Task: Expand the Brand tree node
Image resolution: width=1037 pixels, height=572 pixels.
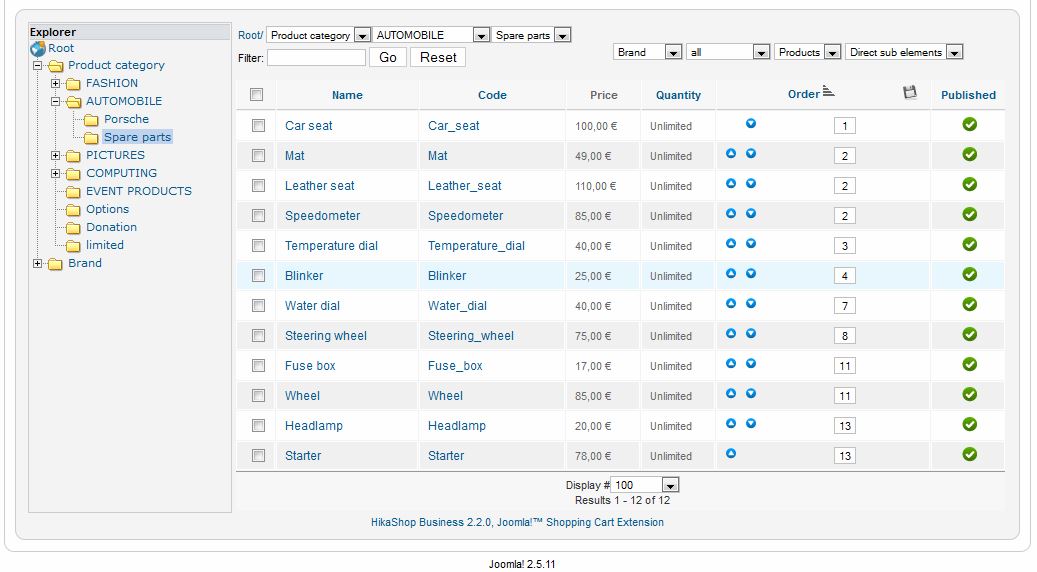Action: 38,263
